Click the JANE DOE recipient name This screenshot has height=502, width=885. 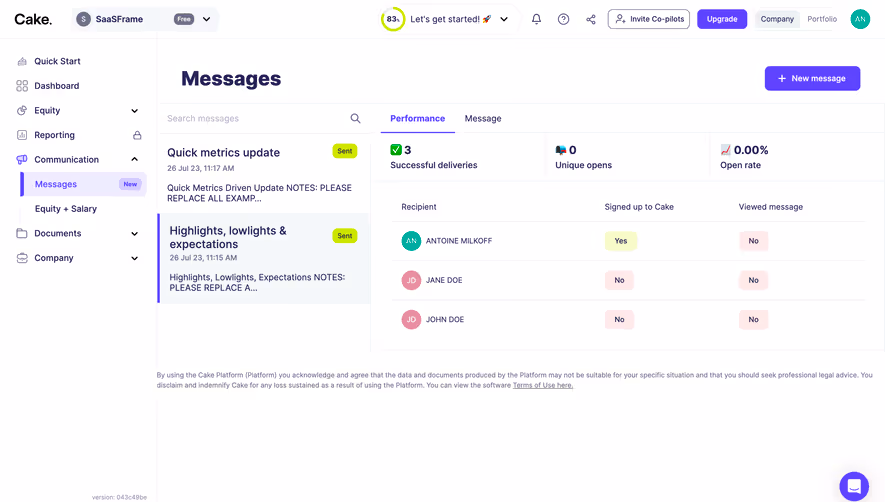(444, 280)
